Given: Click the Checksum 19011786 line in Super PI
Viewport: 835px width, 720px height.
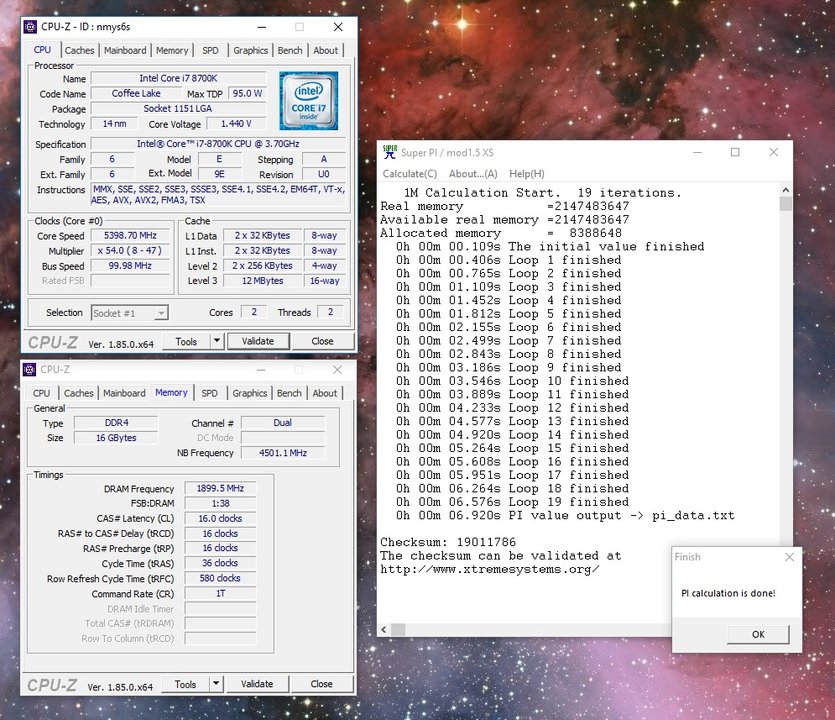Looking at the screenshot, I should pos(448,542).
